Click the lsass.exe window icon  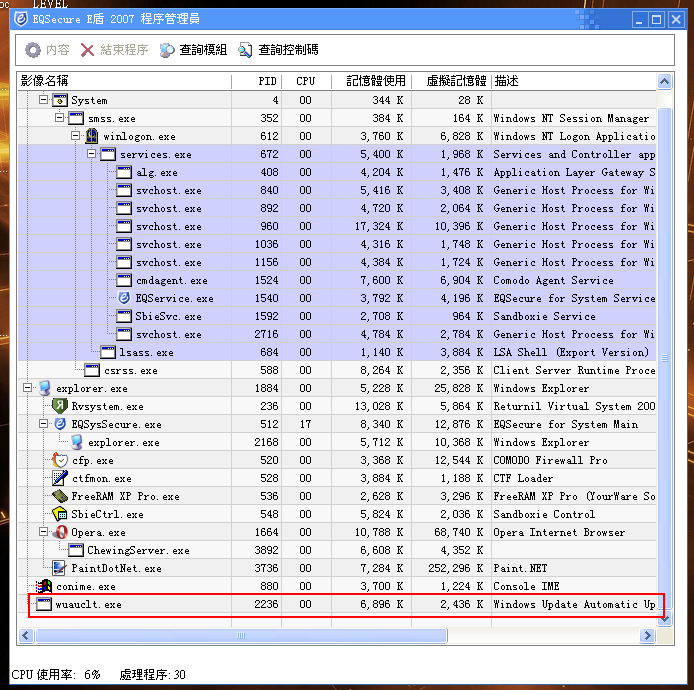click(108, 352)
